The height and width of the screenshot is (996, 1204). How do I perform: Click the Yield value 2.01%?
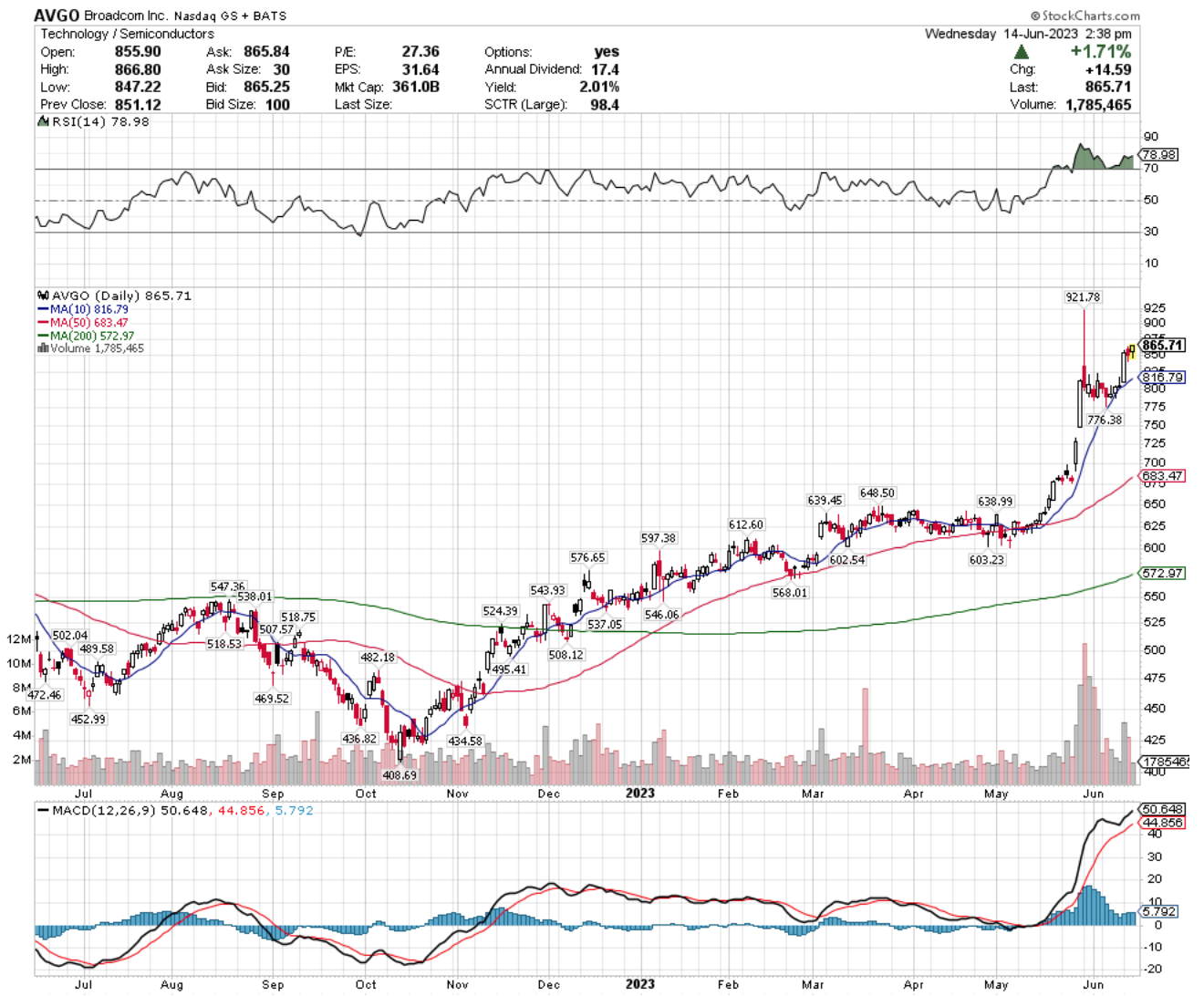[599, 87]
